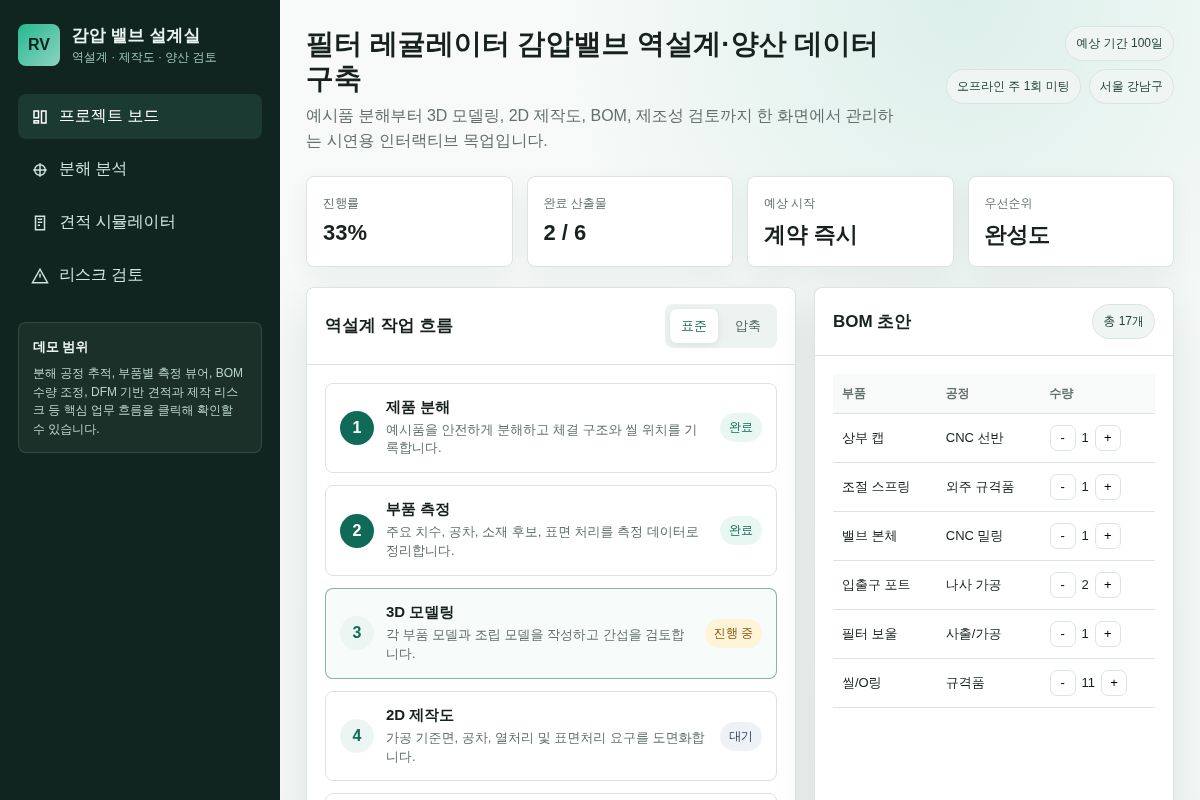This screenshot has height=800, width=1200.
Task: Click the step number 4 circle
Action: tap(357, 736)
